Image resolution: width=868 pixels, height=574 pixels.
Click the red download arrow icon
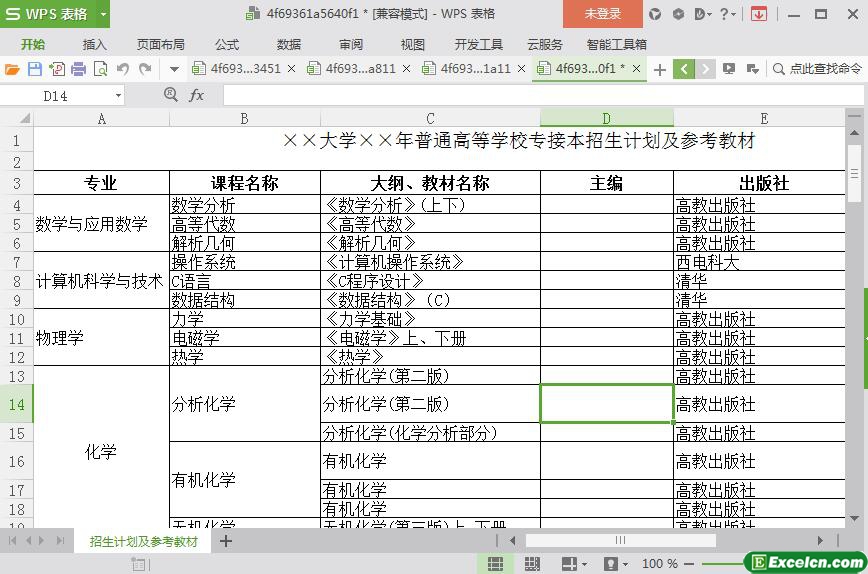(759, 14)
